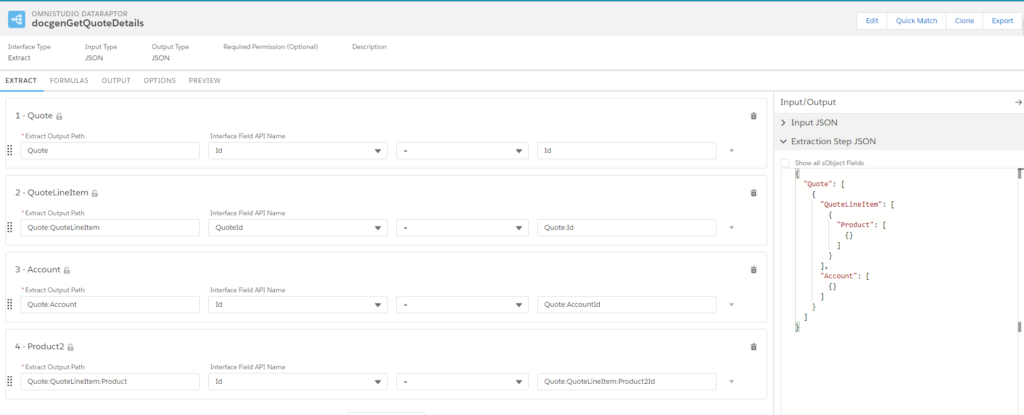Click lock icon beside Product2
This screenshot has height=415, width=1024.
[71, 347]
